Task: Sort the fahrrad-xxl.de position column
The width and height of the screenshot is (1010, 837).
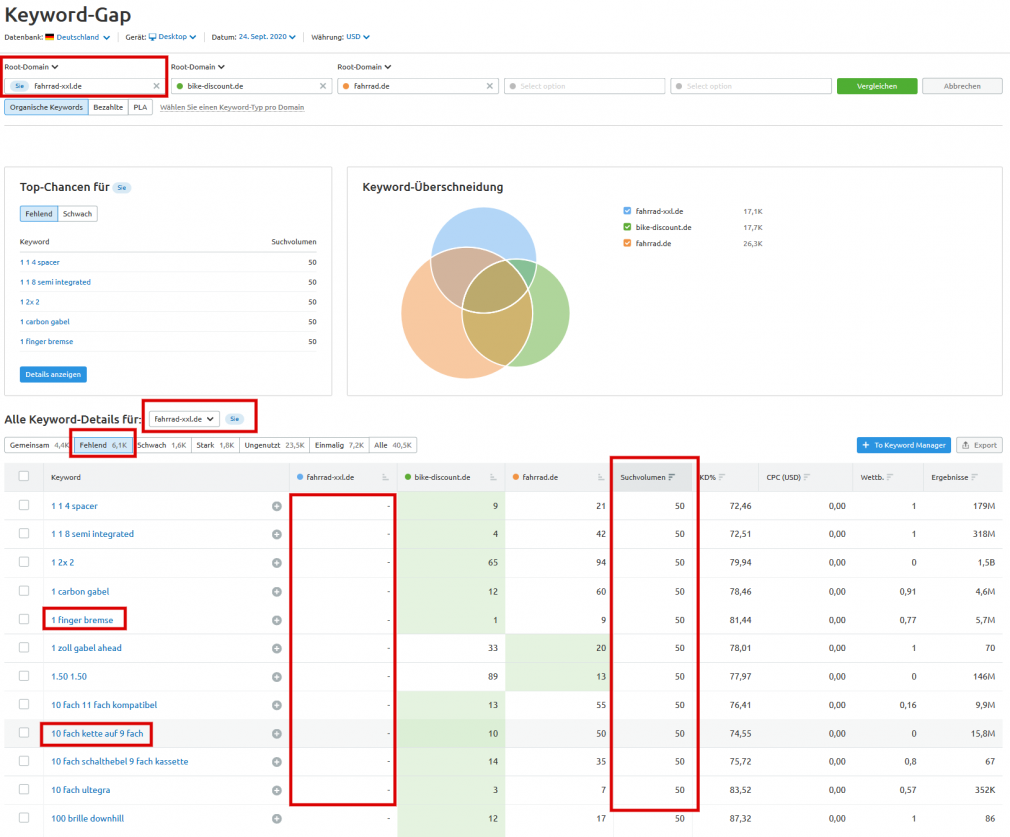Action: click(x=385, y=477)
